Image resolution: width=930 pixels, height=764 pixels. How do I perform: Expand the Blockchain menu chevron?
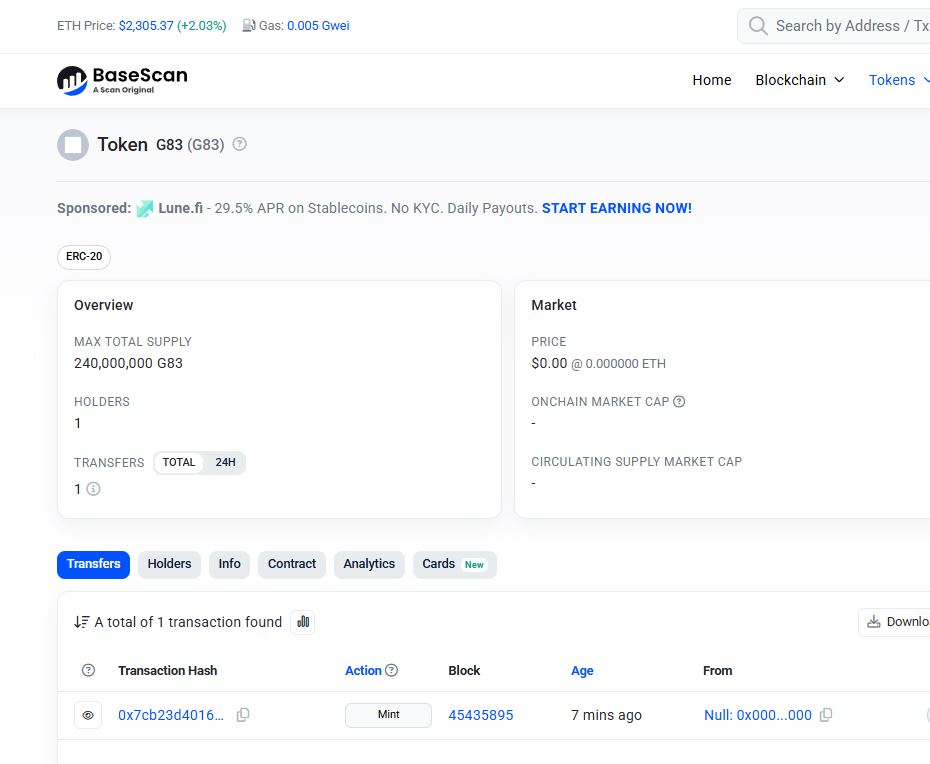tap(839, 80)
